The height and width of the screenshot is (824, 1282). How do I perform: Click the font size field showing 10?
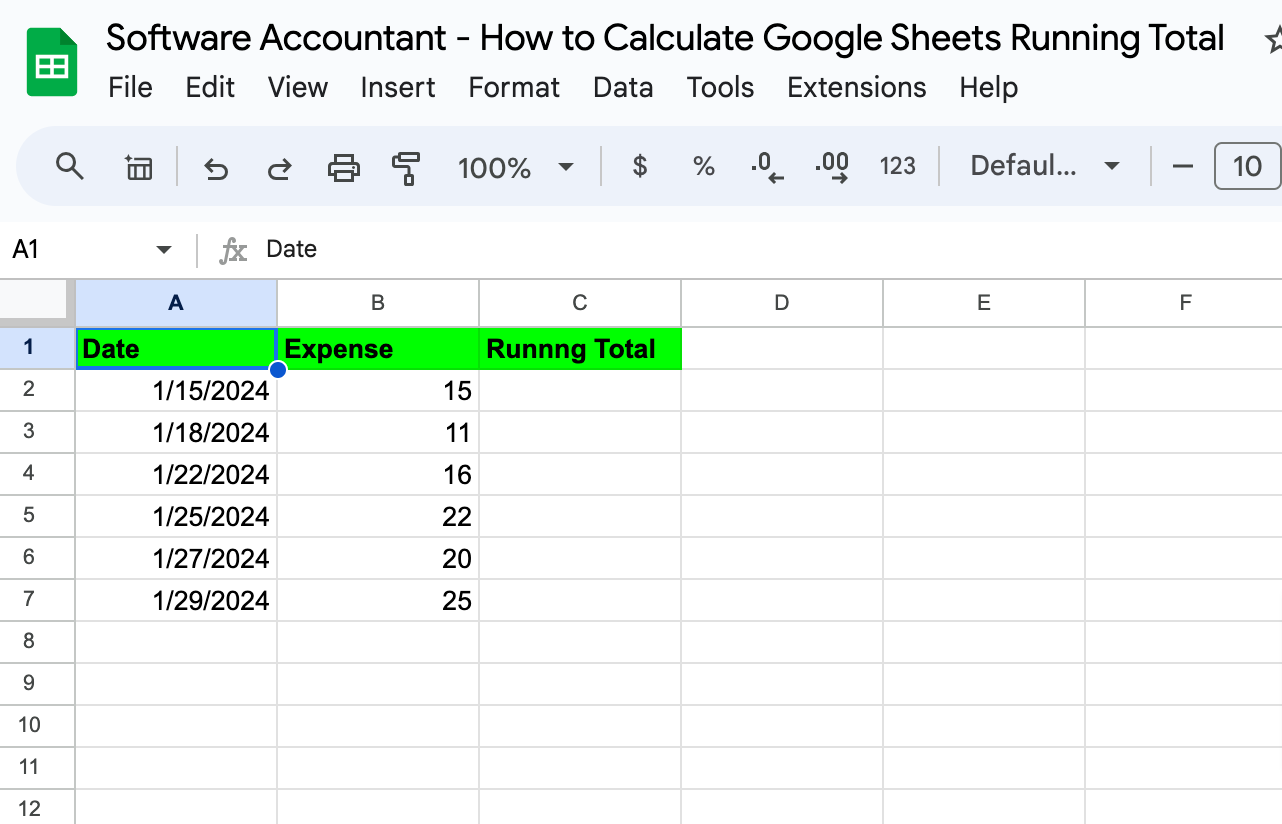pyautogui.click(x=1247, y=166)
